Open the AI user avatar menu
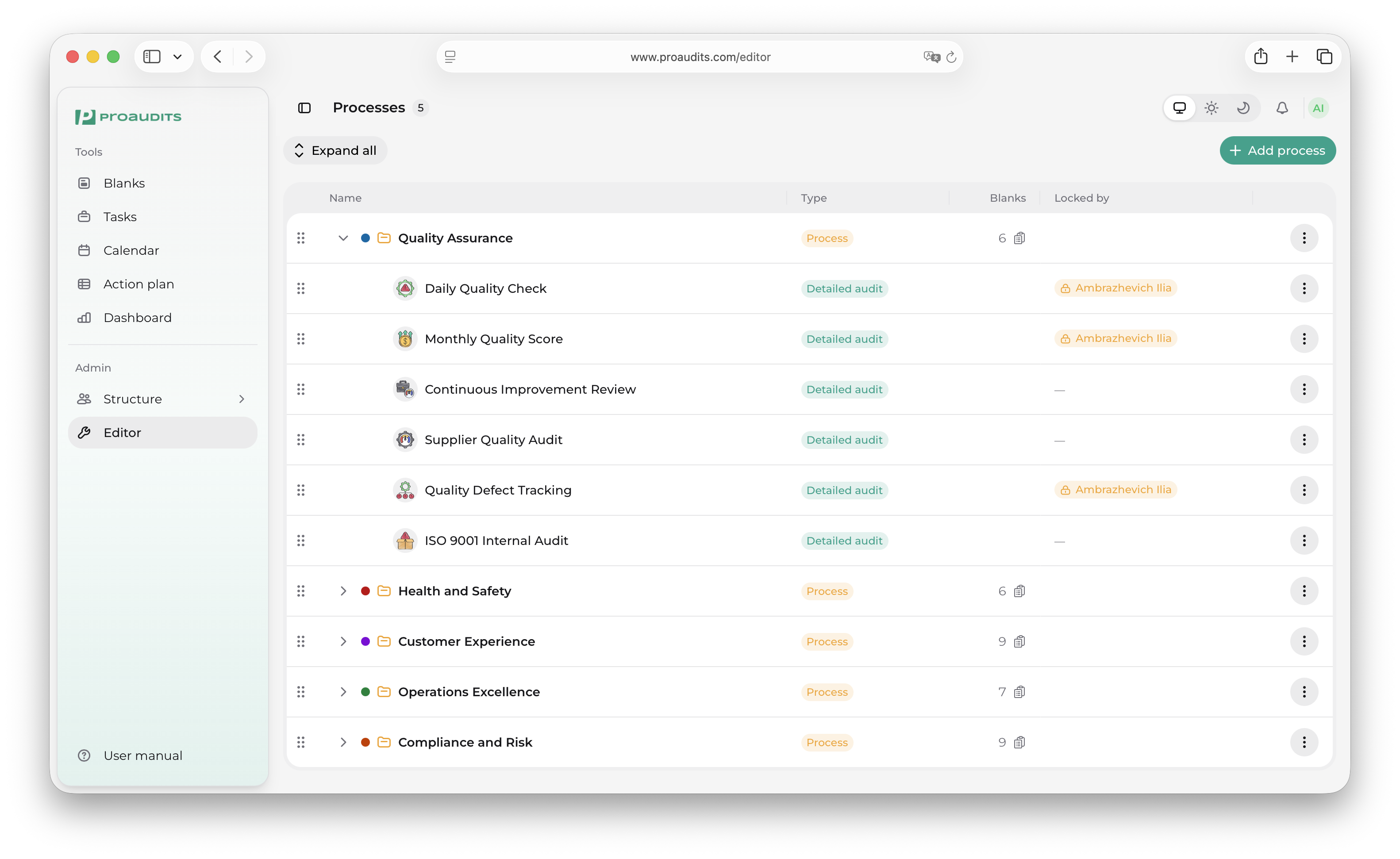Image resolution: width=1400 pixels, height=859 pixels. 1318,108
